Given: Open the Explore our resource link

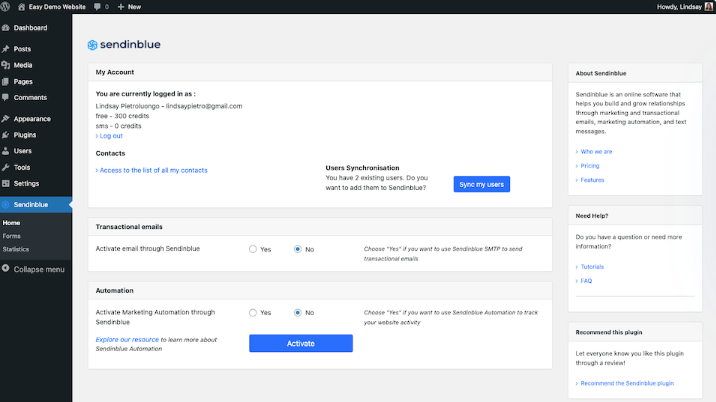Looking at the screenshot, I should (x=127, y=339).
